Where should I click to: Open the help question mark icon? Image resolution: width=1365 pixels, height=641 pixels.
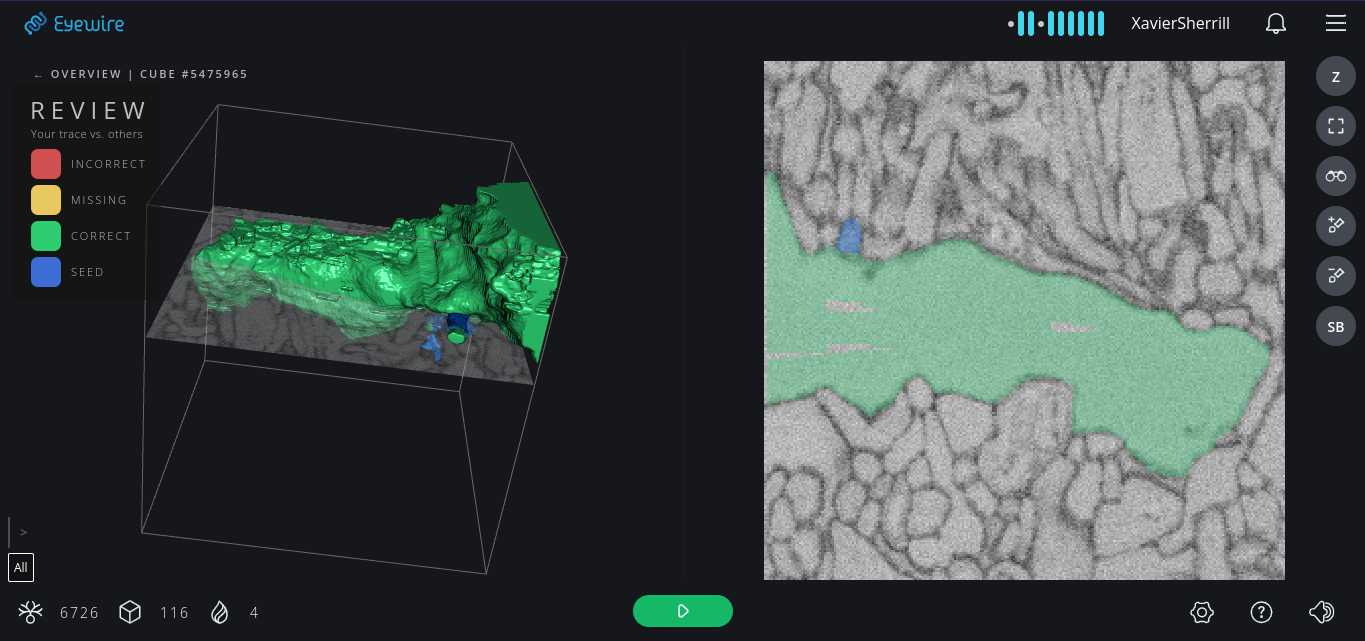tap(1261, 612)
